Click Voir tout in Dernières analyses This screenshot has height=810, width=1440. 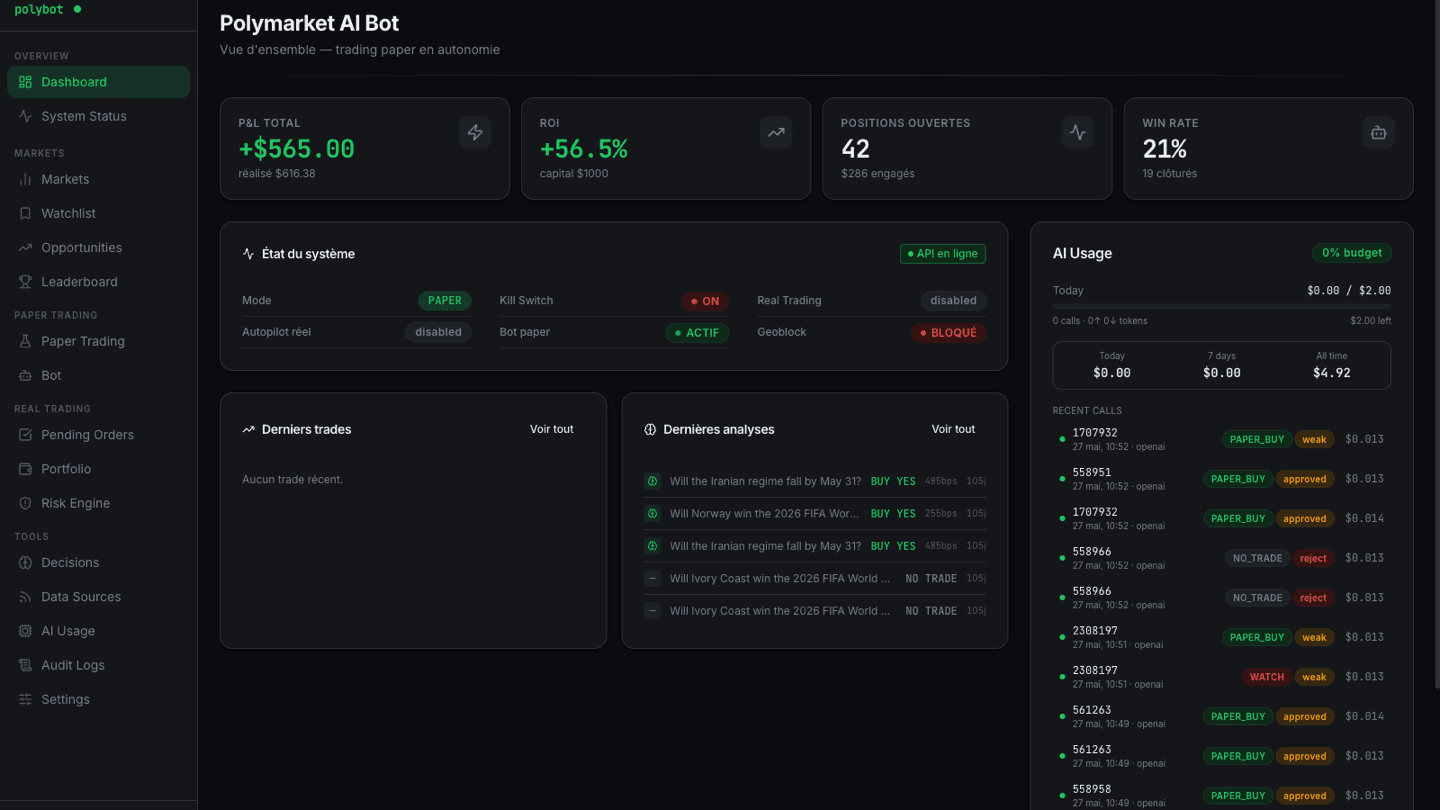coord(953,429)
